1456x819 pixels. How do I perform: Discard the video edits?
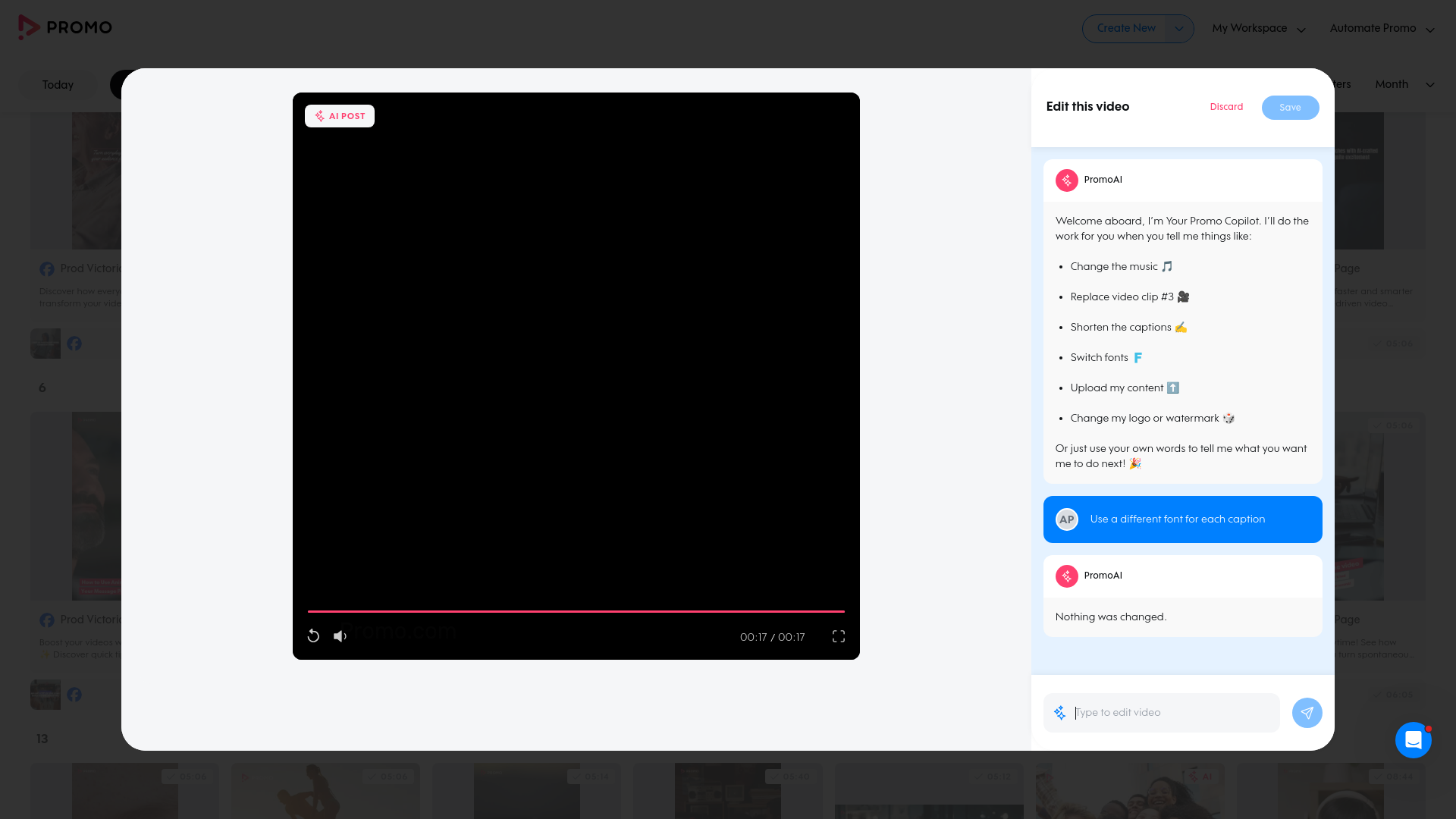click(x=1226, y=107)
